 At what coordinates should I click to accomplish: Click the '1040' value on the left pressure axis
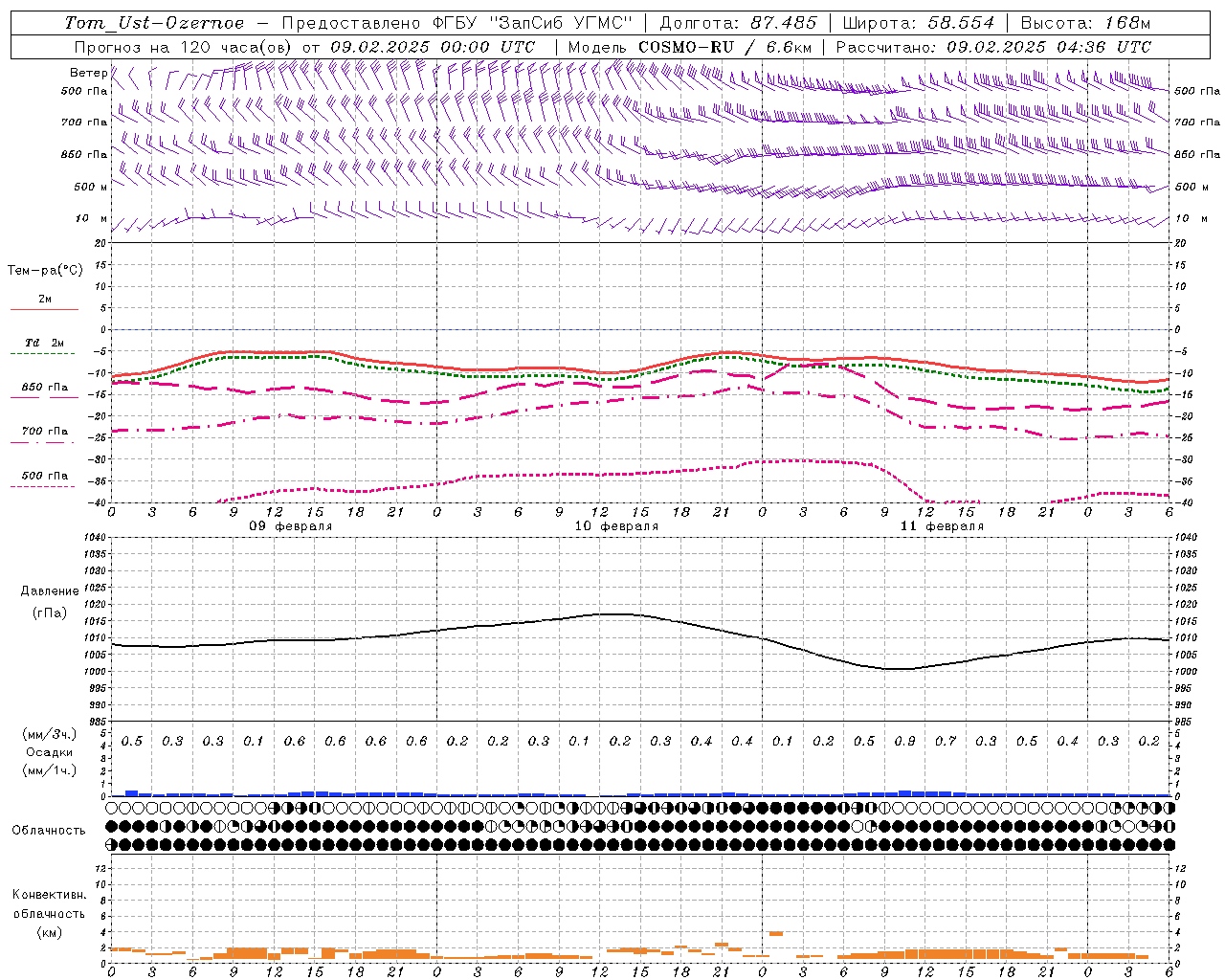tap(94, 538)
